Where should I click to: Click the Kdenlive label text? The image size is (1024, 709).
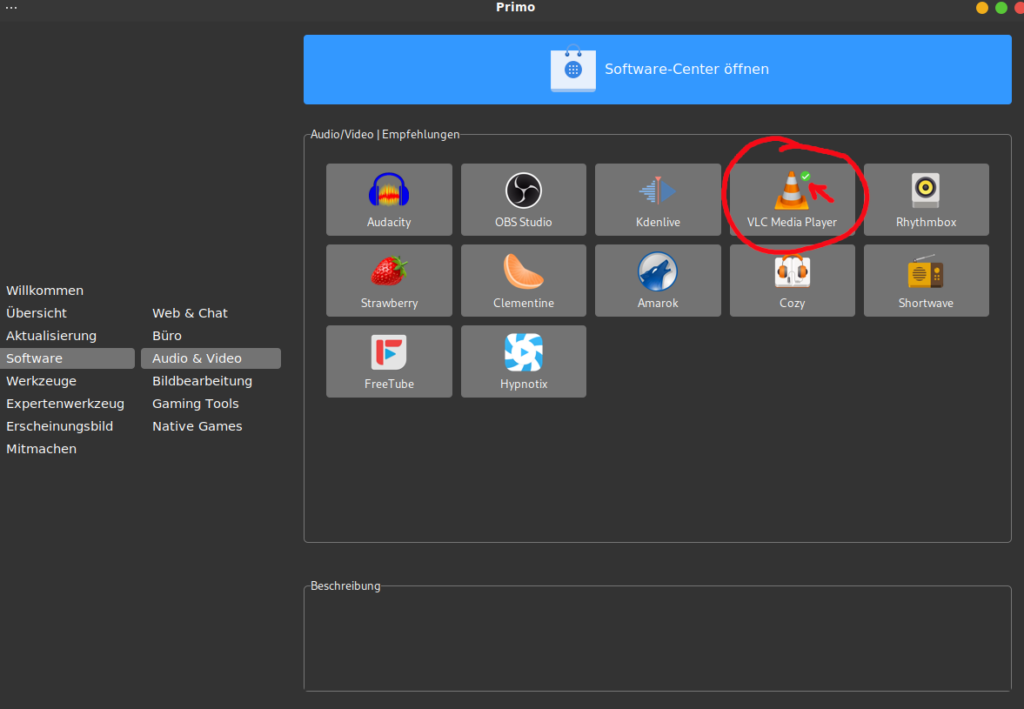click(658, 222)
